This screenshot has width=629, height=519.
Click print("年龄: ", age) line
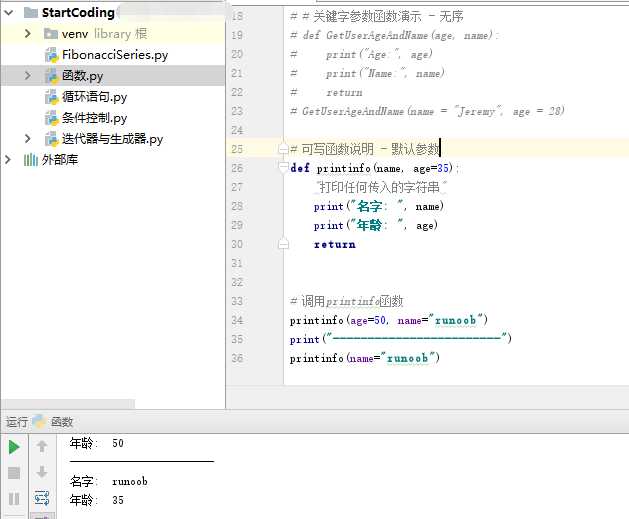[x=375, y=225]
